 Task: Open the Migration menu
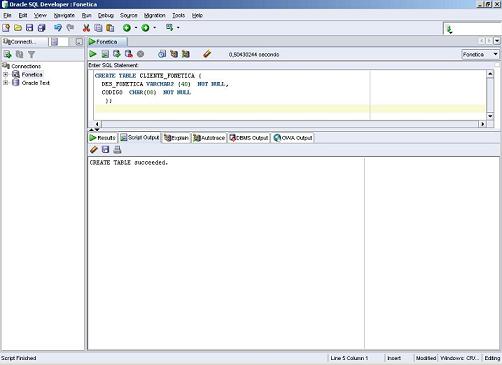pos(155,15)
